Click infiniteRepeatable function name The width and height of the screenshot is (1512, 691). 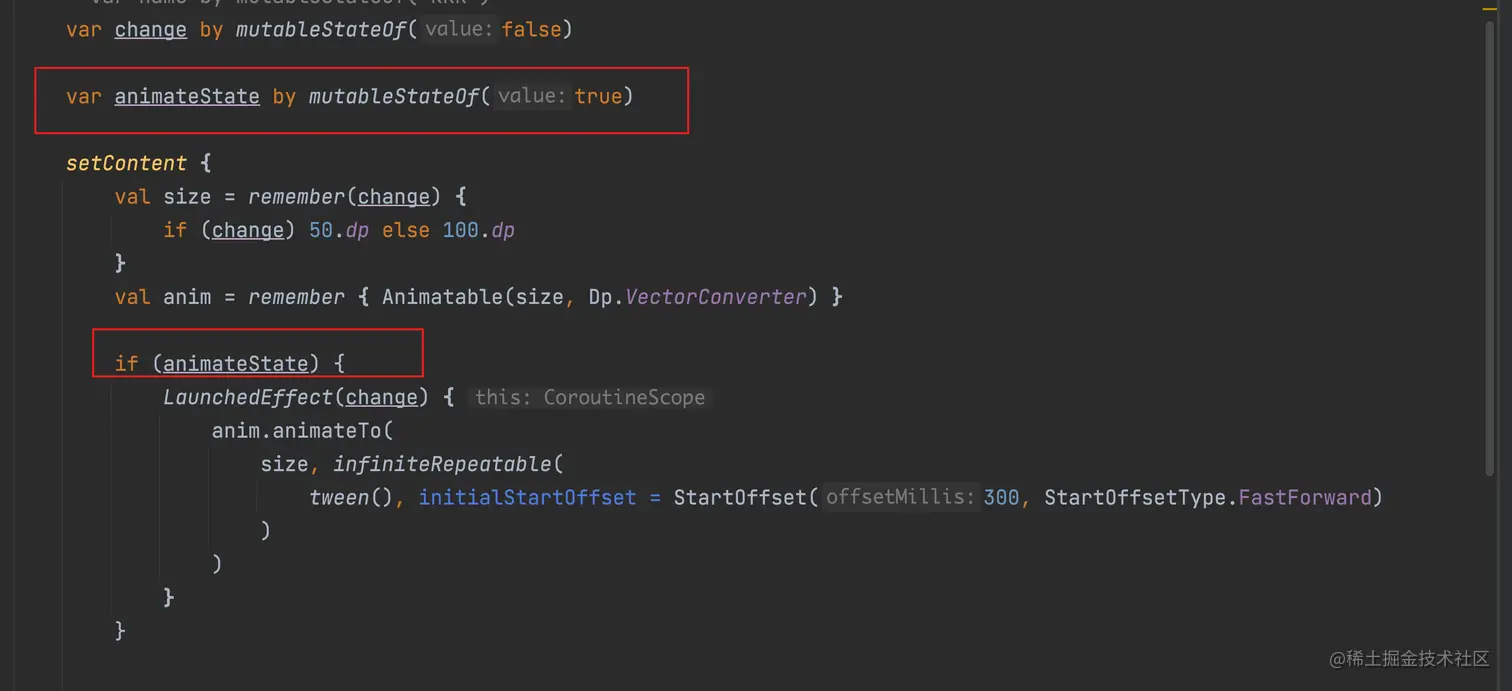pyautogui.click(x=442, y=464)
